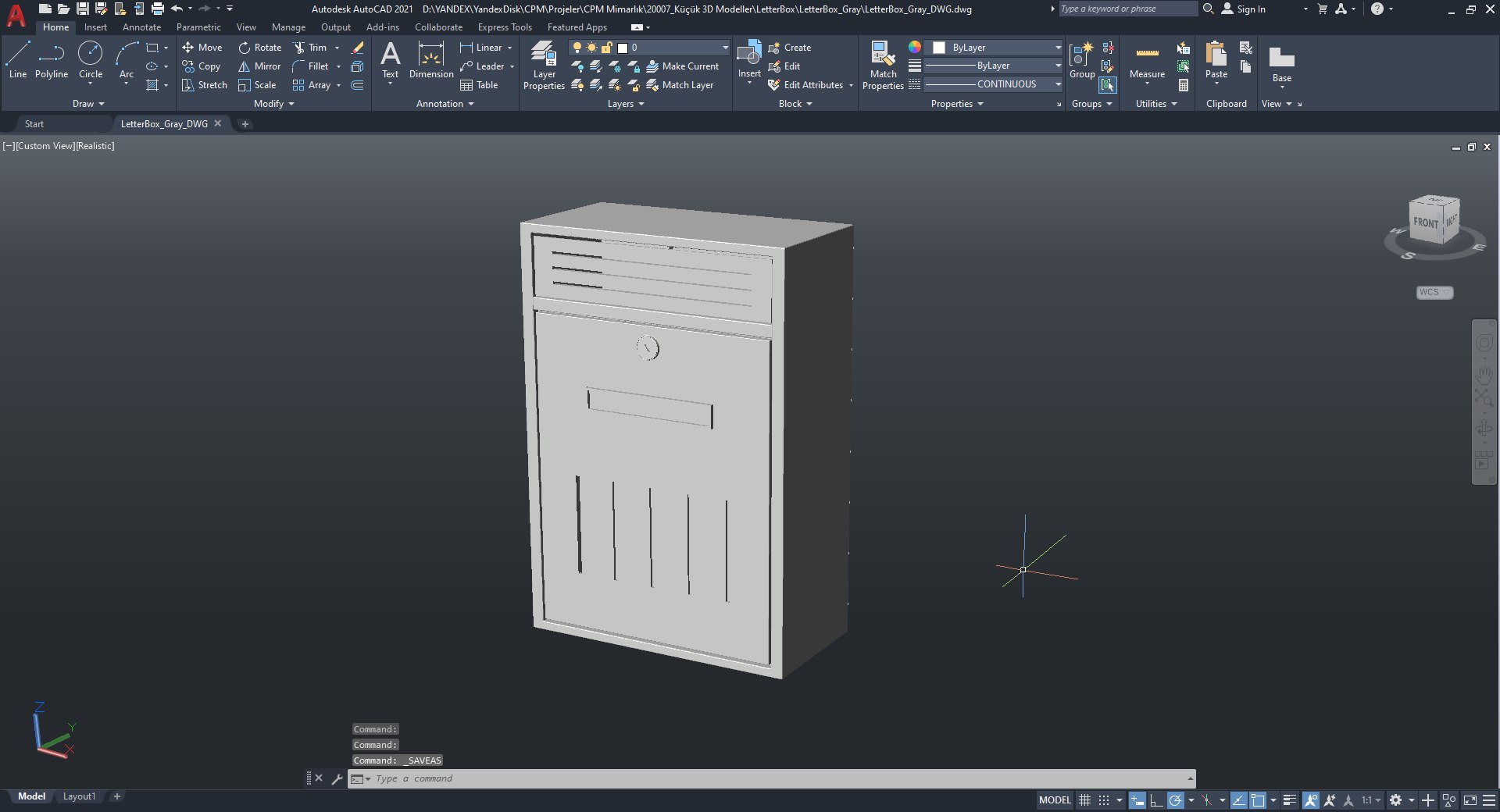Expand the Modify panel
Image resolution: width=1500 pixels, height=812 pixels.
click(274, 104)
